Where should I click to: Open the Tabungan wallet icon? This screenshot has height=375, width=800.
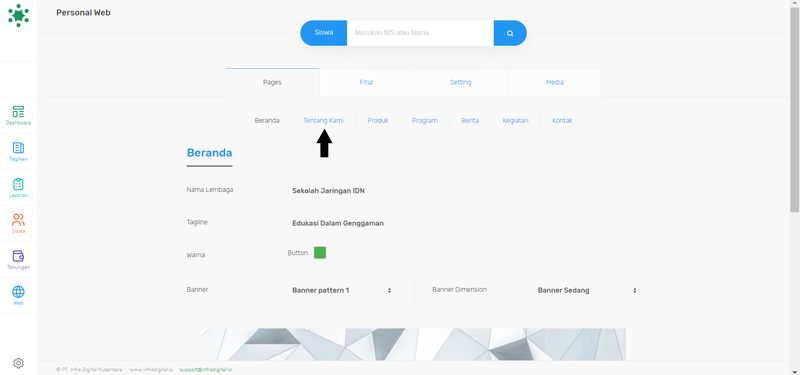18,260
